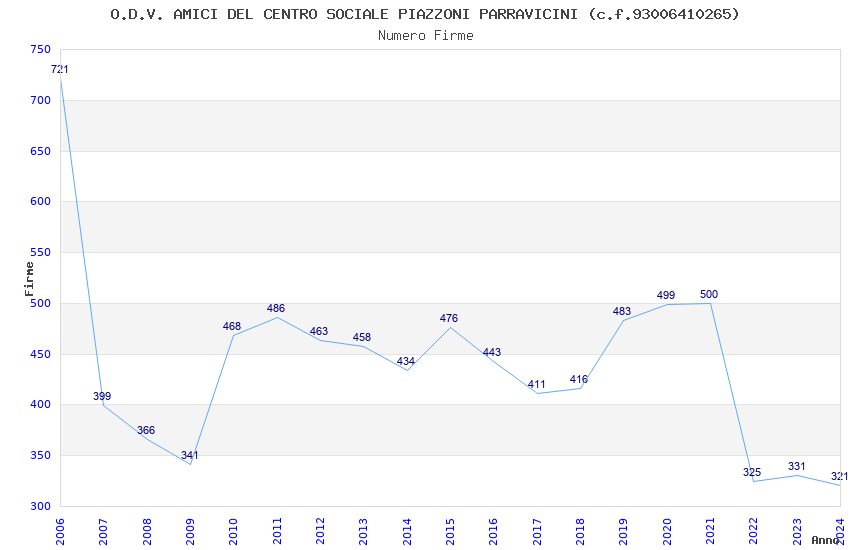Click the x-axis year 2010
This screenshot has height=550, width=850.
pos(233,531)
